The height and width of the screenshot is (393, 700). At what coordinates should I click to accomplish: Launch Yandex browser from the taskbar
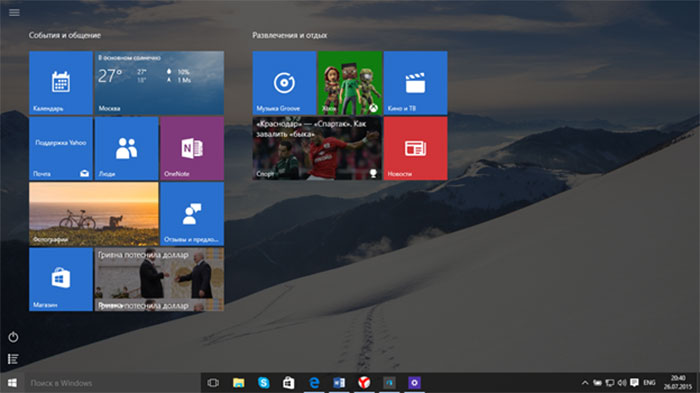click(x=364, y=383)
